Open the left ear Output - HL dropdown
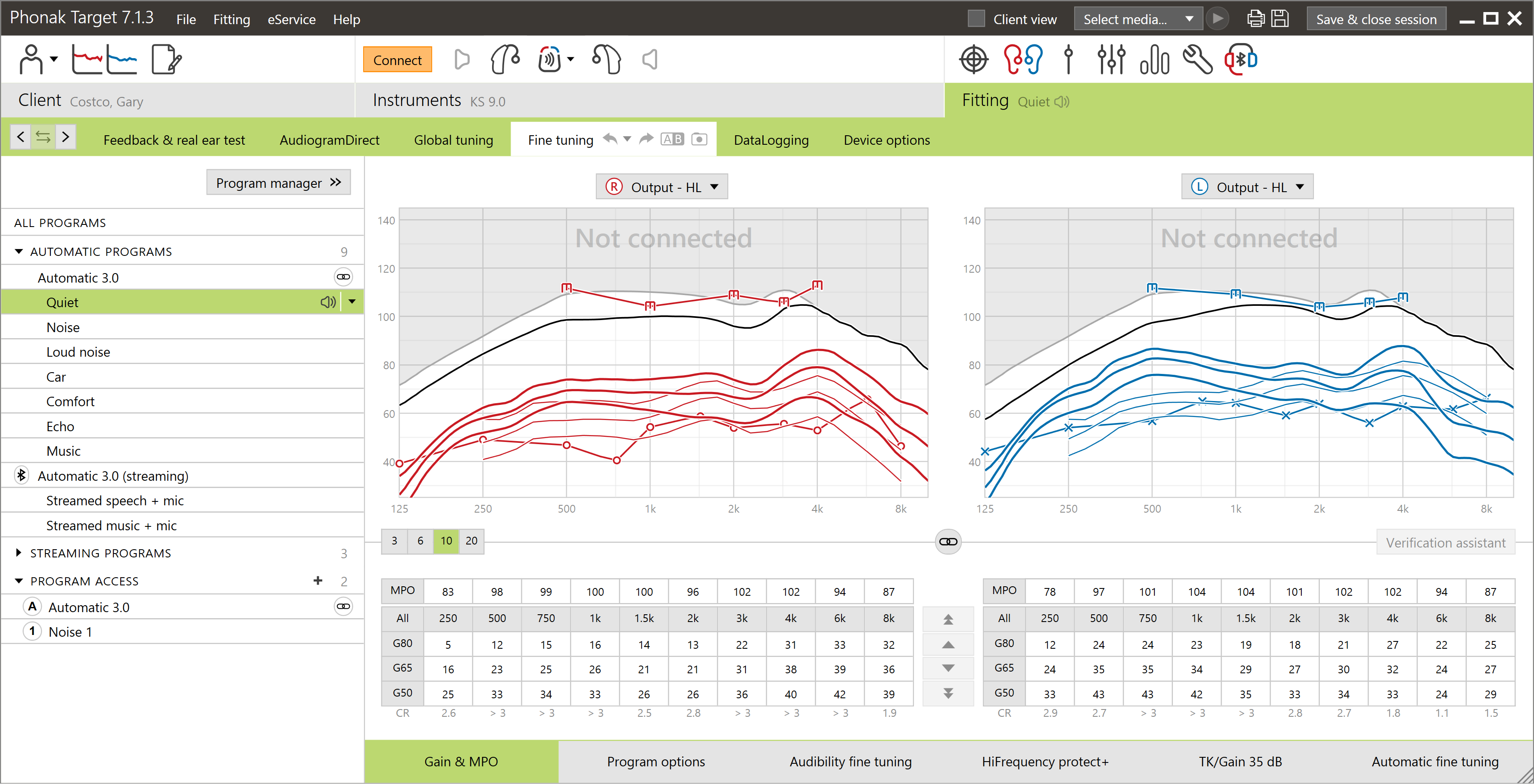 [1247, 187]
